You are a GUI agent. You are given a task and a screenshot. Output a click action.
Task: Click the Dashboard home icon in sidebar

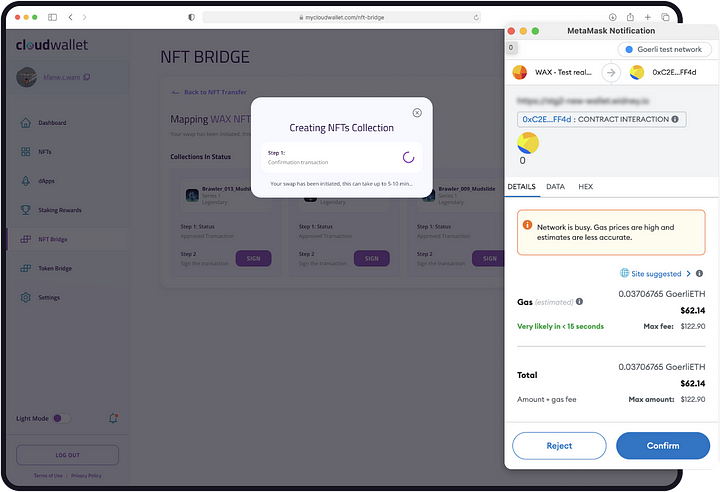(26, 123)
